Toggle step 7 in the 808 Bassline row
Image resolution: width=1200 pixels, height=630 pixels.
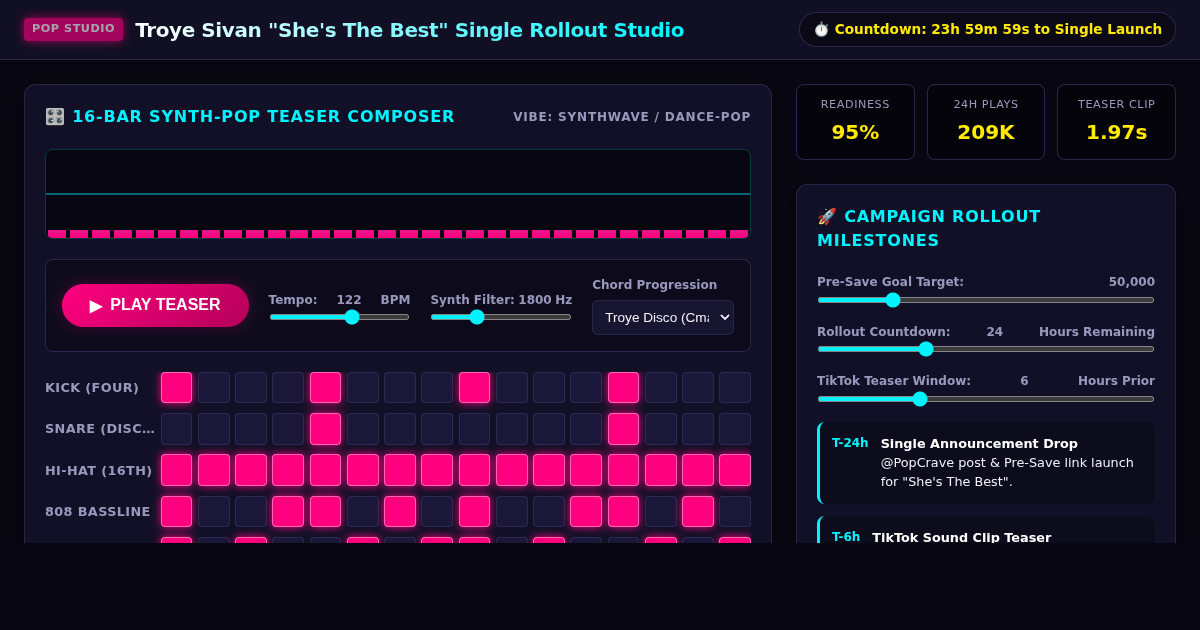(x=400, y=511)
